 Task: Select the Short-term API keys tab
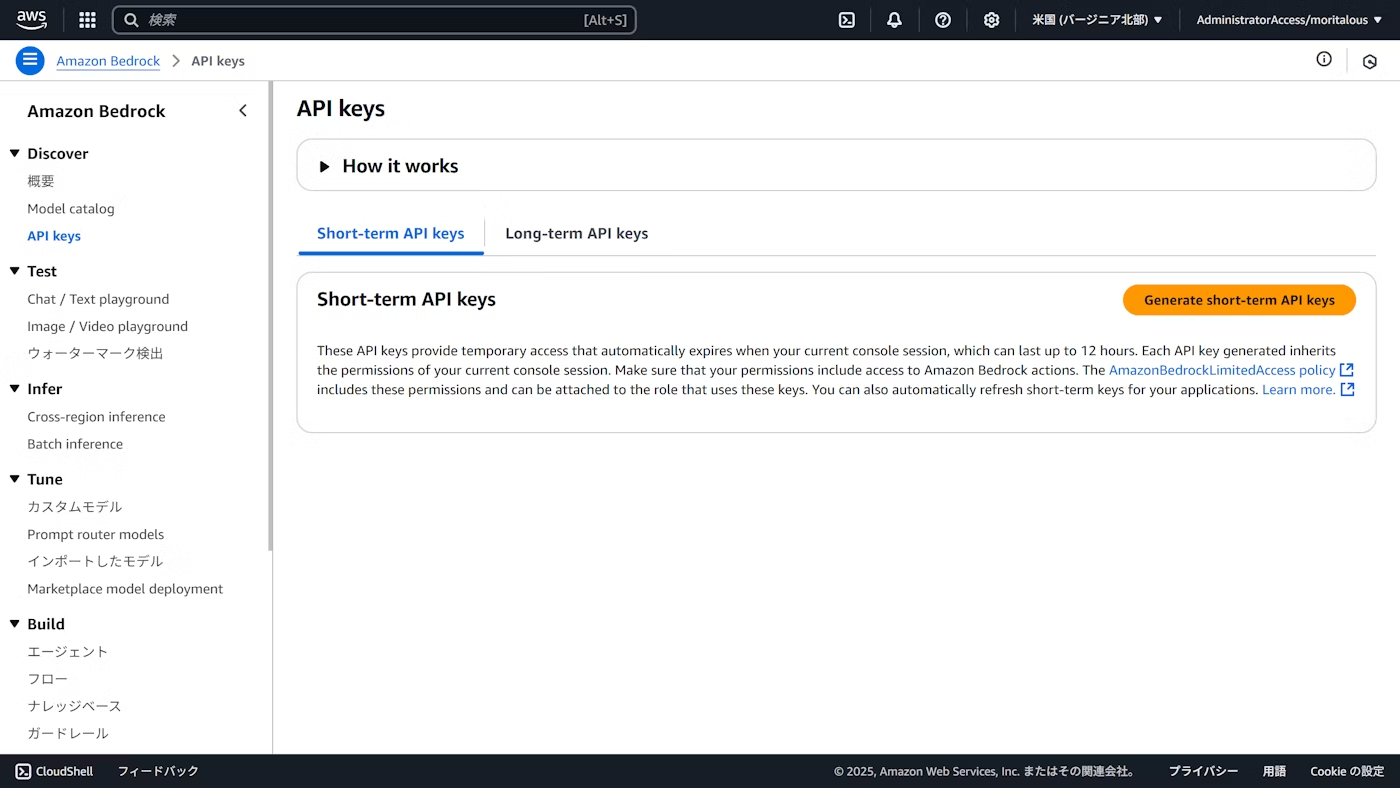pos(391,233)
